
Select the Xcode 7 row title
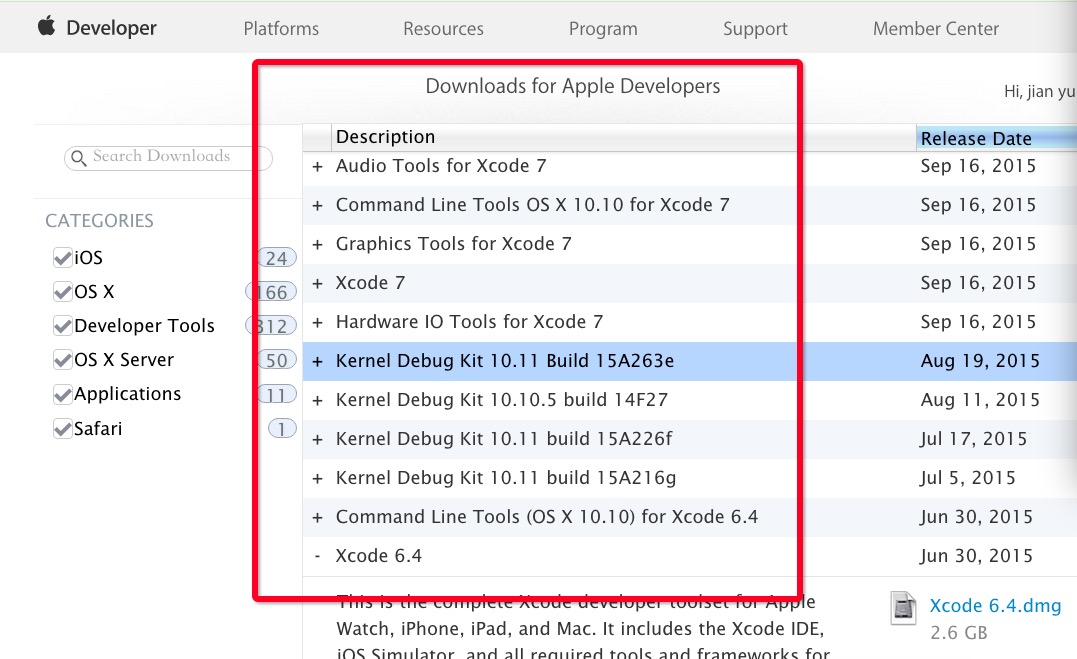(x=370, y=282)
